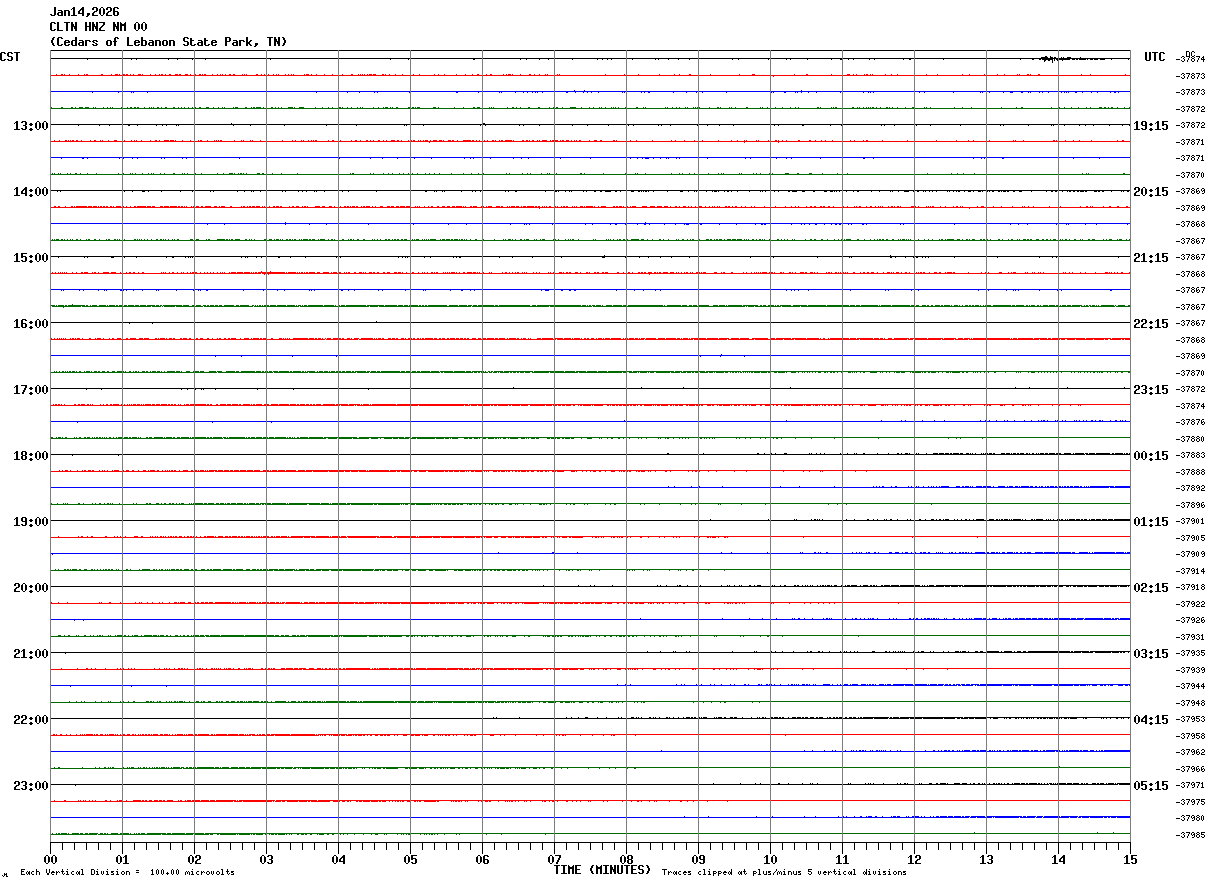Image resolution: width=1210 pixels, height=886 pixels.
Task: Select the DC offset value -37926
Action: click(1191, 621)
